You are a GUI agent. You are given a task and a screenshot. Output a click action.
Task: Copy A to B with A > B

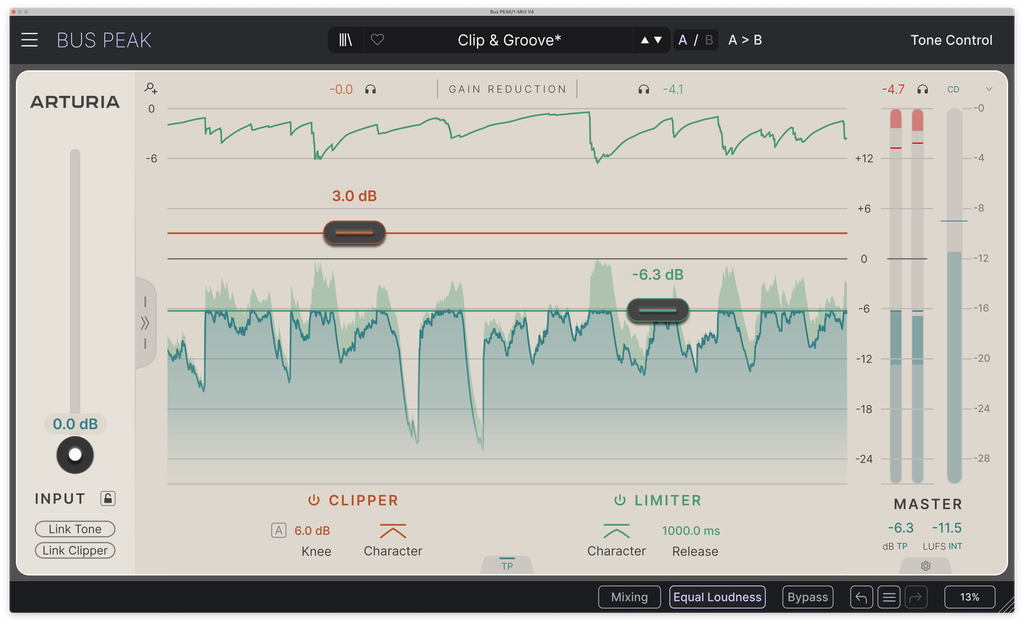pyautogui.click(x=745, y=40)
